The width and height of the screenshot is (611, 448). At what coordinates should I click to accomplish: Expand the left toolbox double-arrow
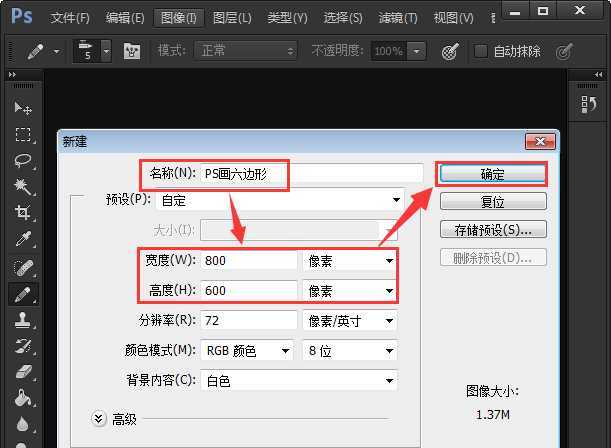pos(12,74)
